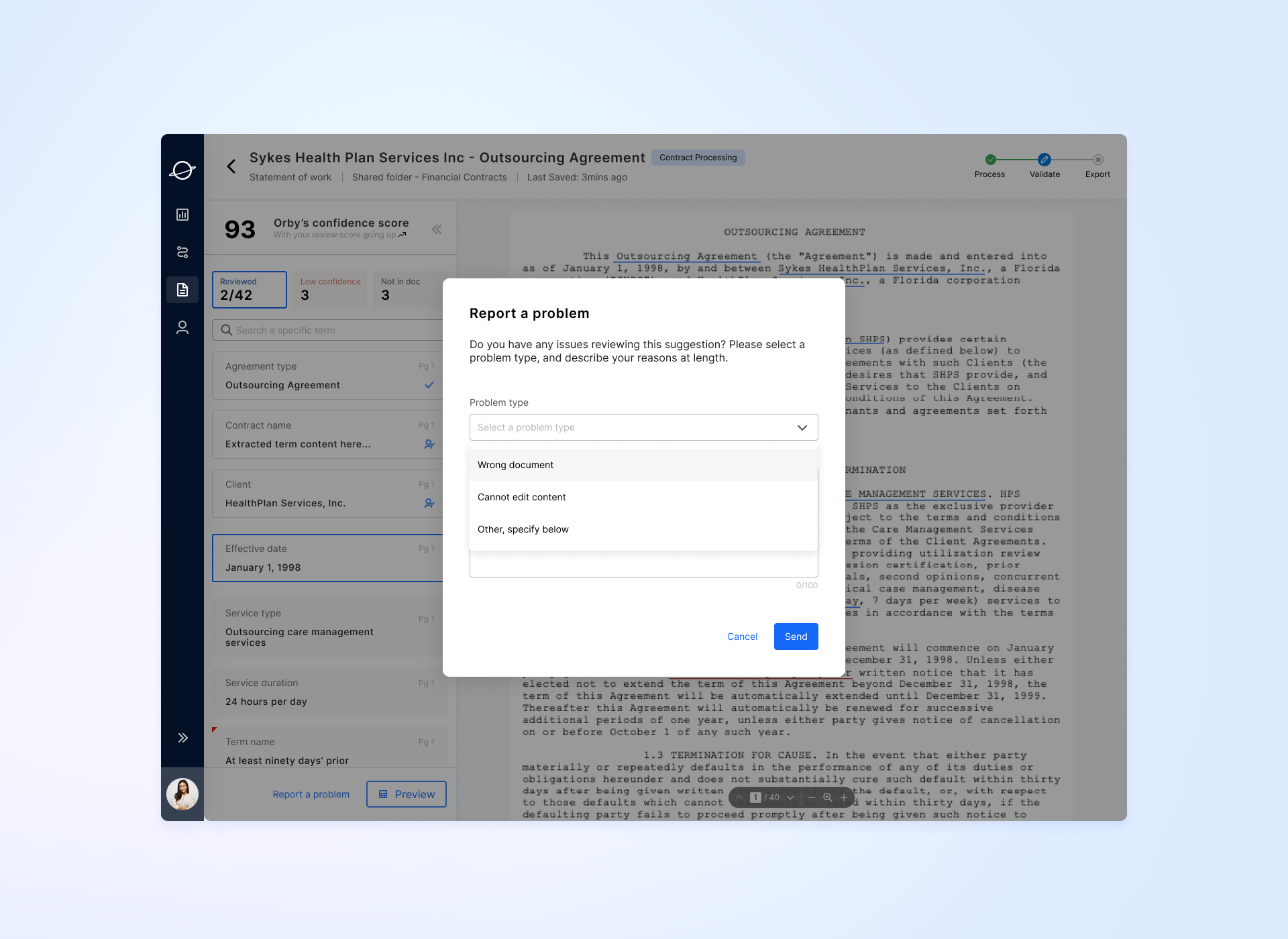The image size is (1288, 939).
Task: Click the Report a problem link
Action: click(x=311, y=794)
